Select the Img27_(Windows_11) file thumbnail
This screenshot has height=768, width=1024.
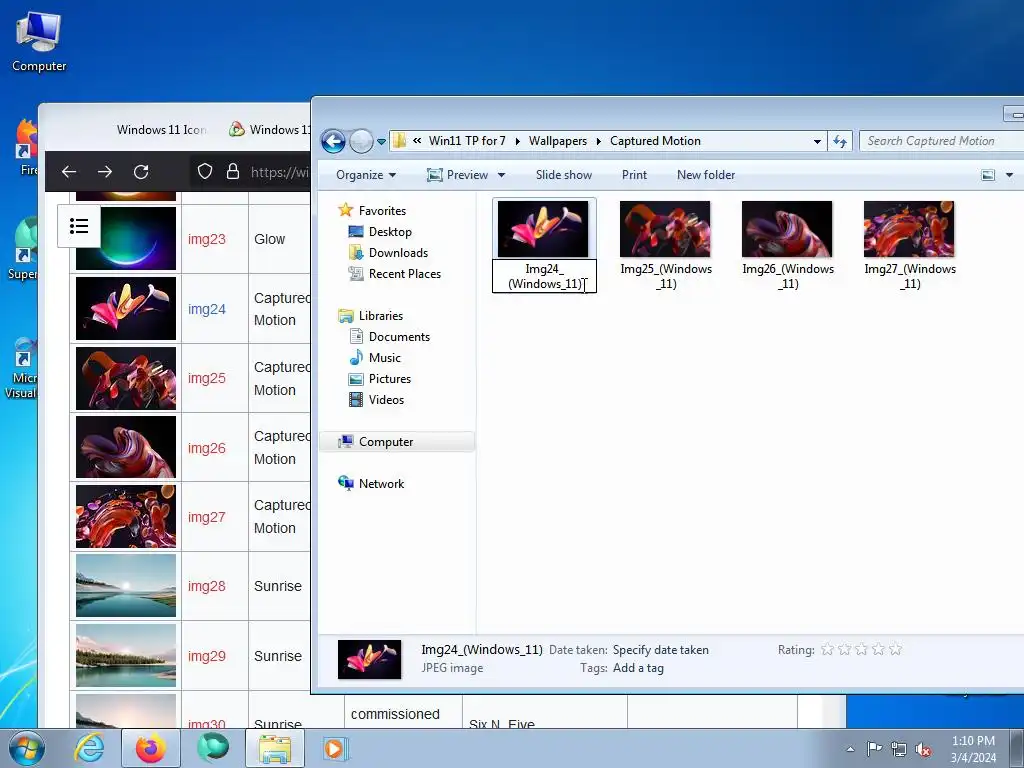pos(909,229)
